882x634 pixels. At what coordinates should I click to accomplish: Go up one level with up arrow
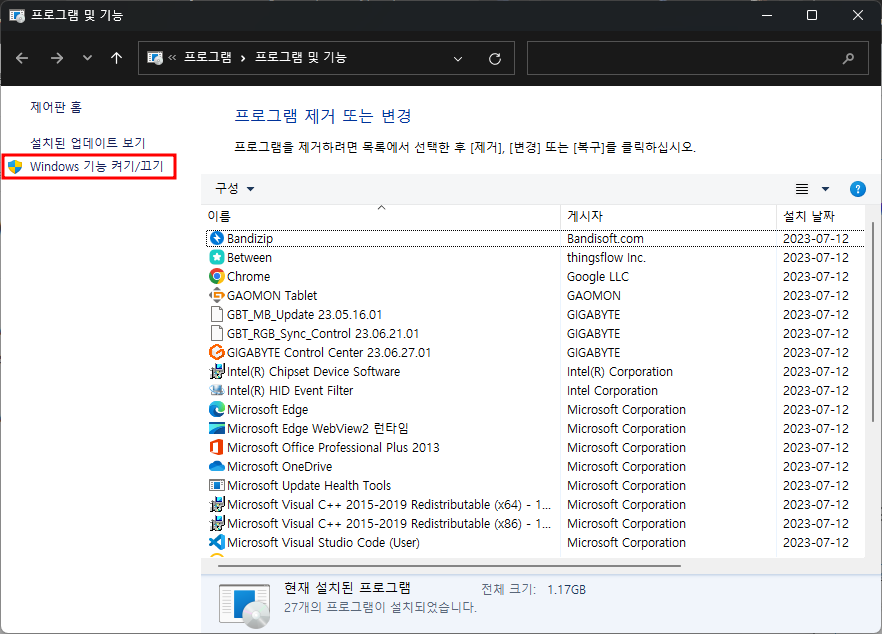pos(116,58)
